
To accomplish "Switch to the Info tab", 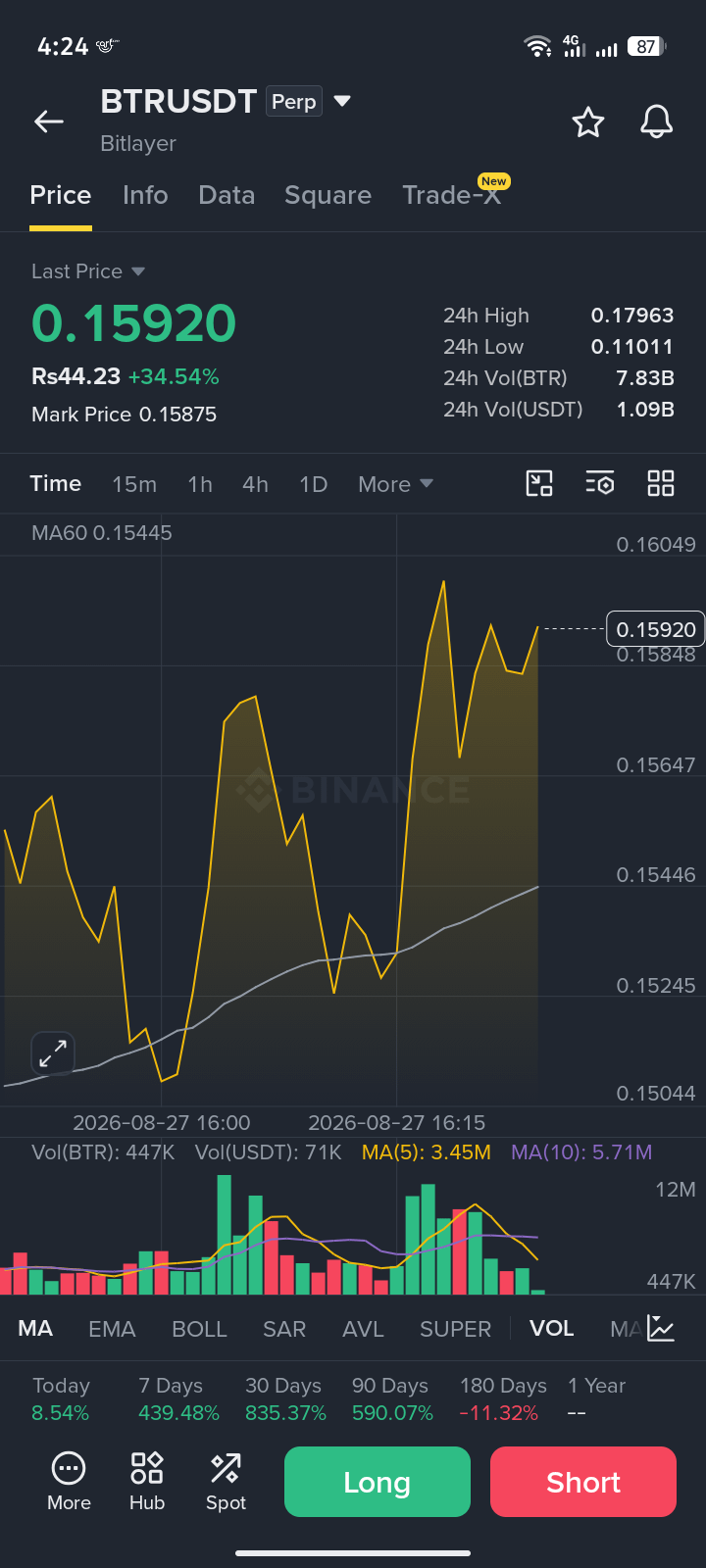I will click(x=145, y=195).
